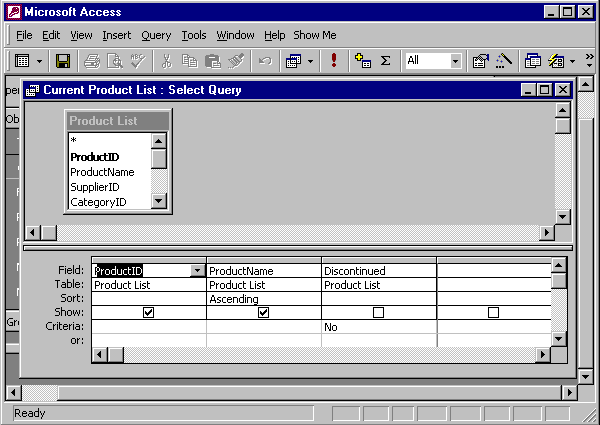Image resolution: width=600 pixels, height=425 pixels.
Task: Open the Show Me menu
Action: click(315, 35)
